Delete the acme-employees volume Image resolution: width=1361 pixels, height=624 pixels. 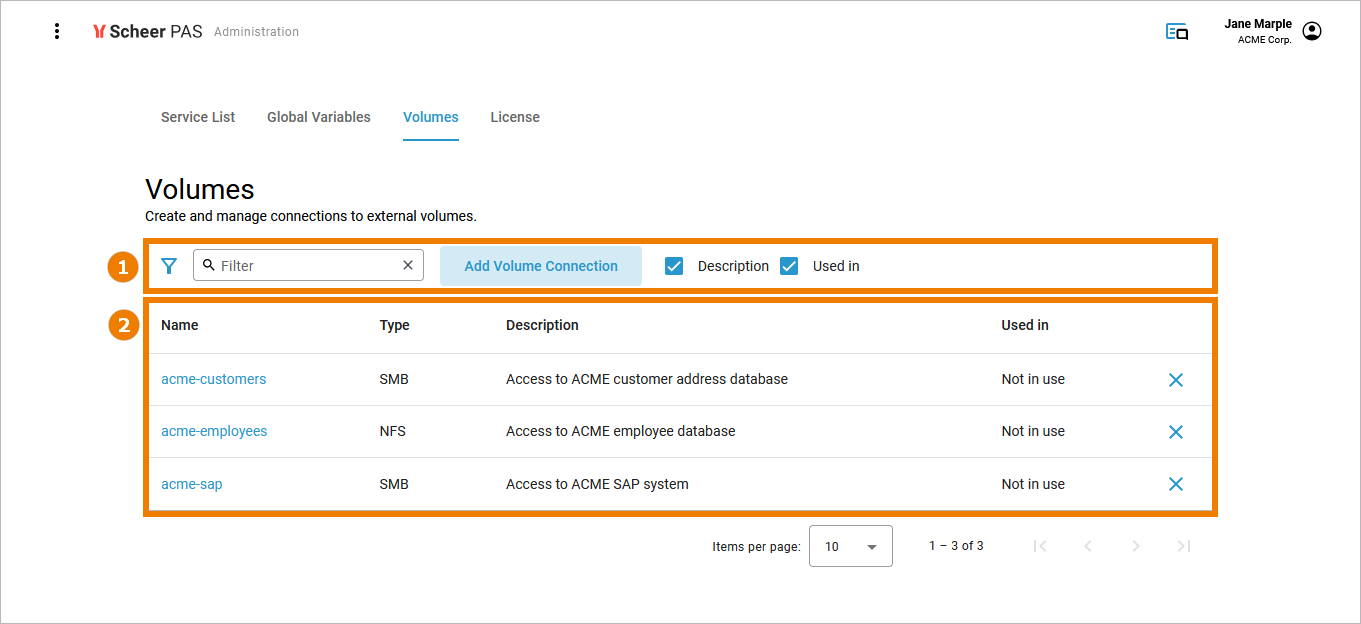pos(1176,432)
